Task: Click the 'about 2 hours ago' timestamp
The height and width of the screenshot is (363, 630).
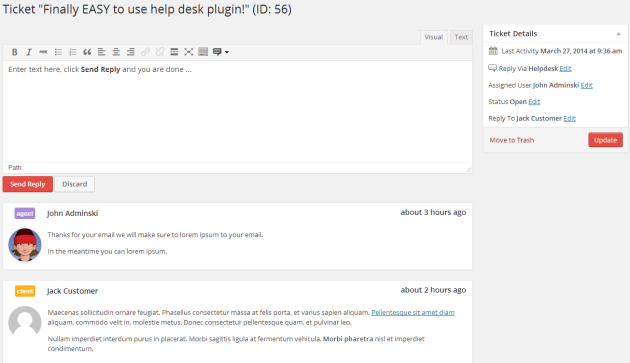Action: pyautogui.click(x=433, y=290)
